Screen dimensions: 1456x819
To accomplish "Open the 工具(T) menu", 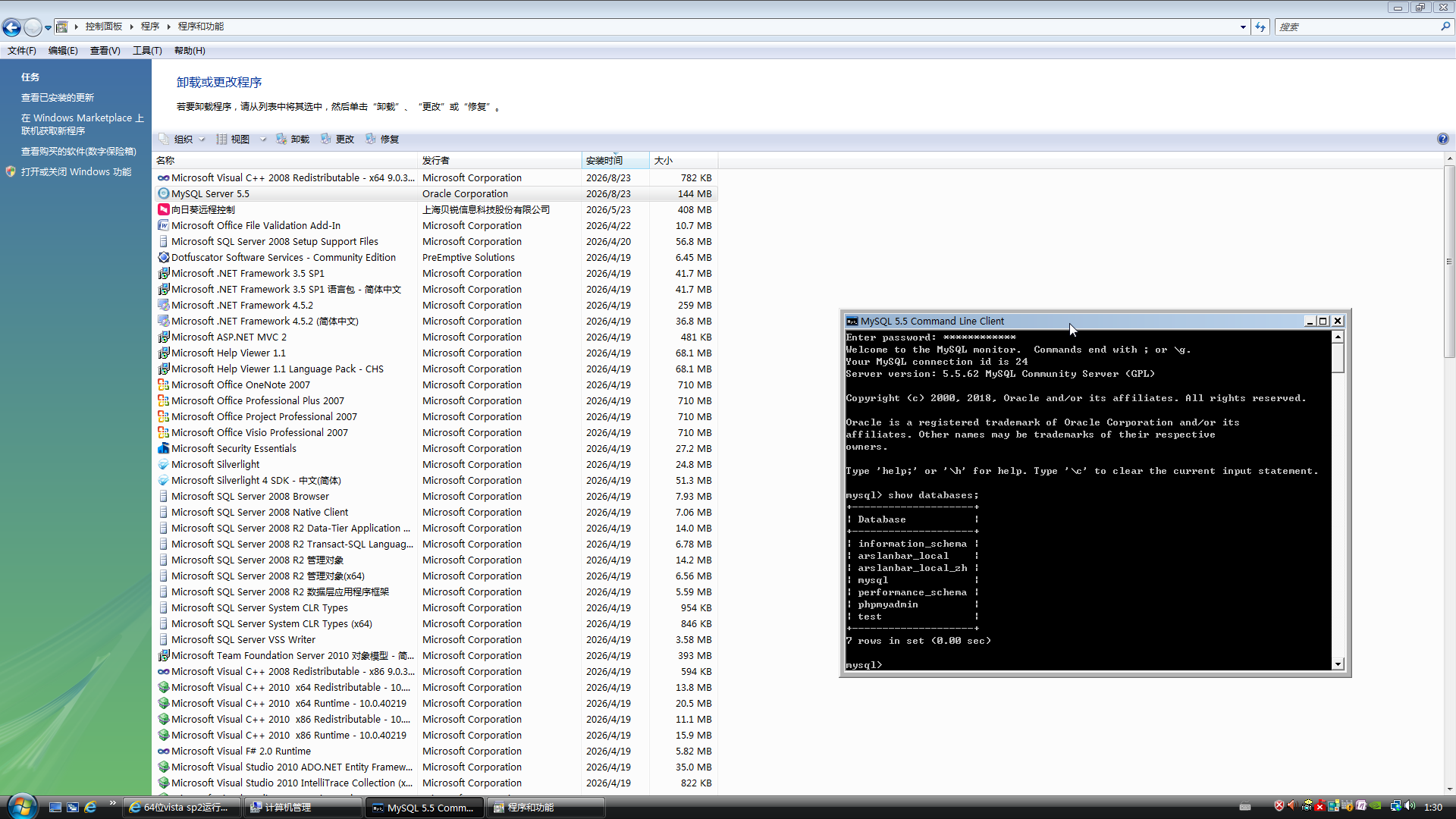I will tap(147, 51).
